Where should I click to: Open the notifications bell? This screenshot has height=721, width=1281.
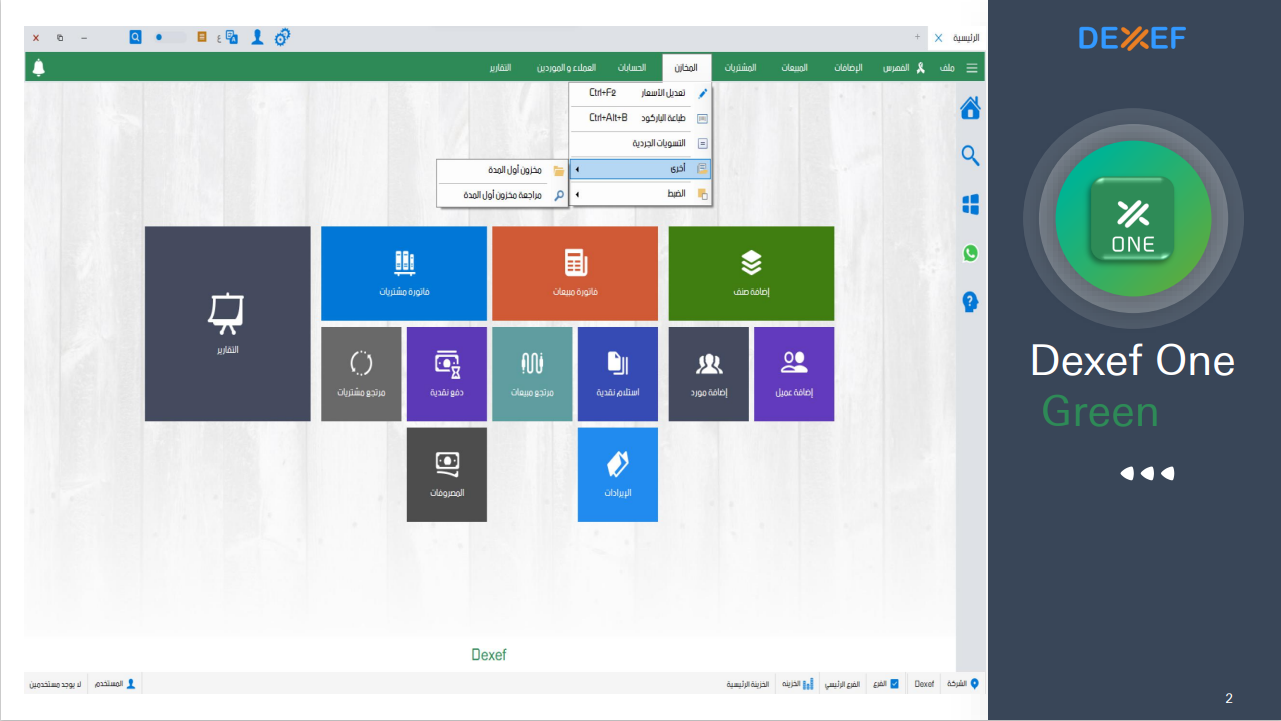pyautogui.click(x=39, y=68)
